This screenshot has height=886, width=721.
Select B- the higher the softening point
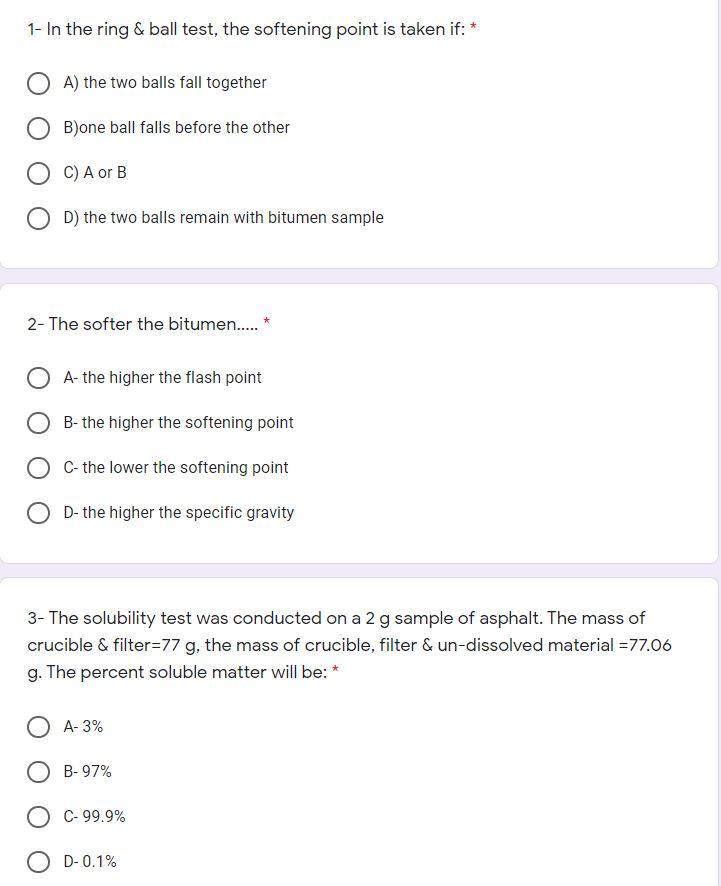coord(39,423)
